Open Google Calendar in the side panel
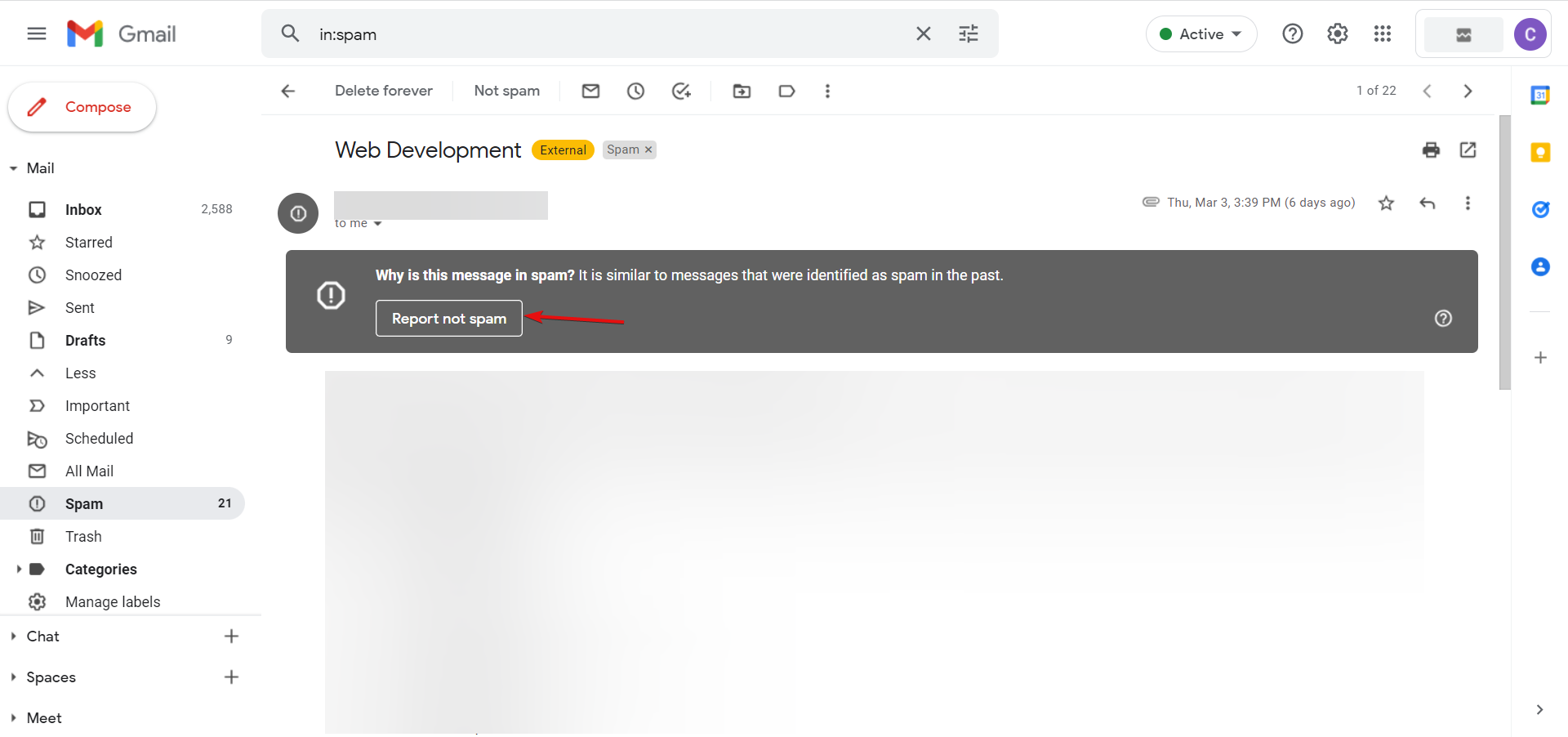Image resolution: width=1568 pixels, height=737 pixels. point(1540,95)
